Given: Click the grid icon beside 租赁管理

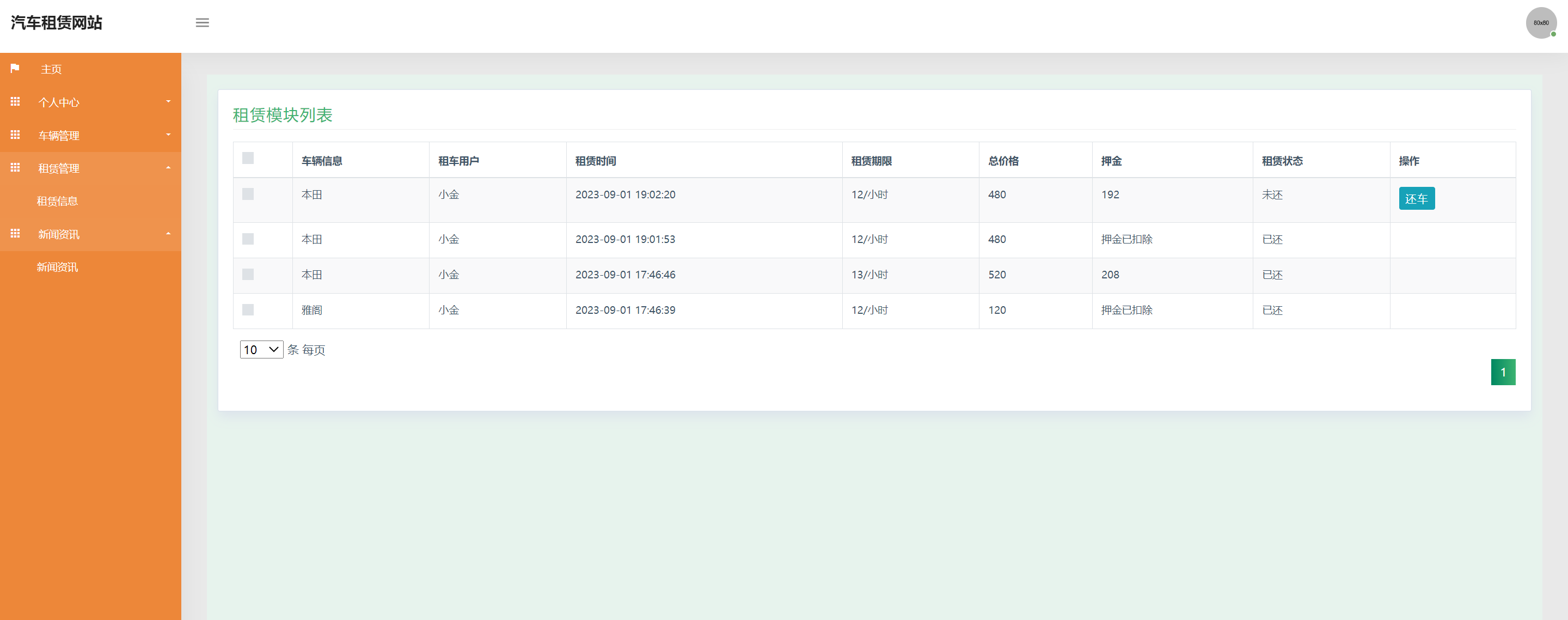Looking at the screenshot, I should (15, 167).
